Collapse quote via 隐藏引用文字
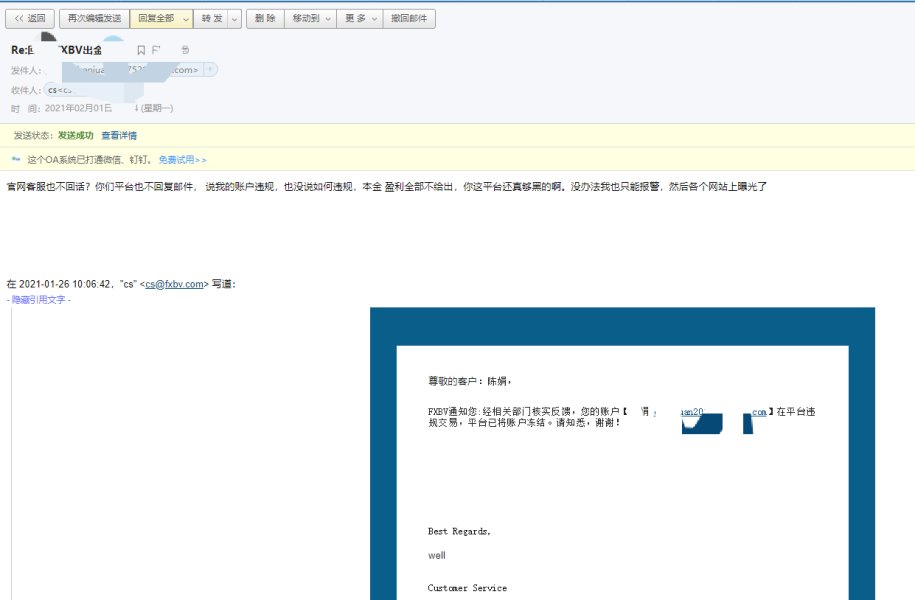This screenshot has width=915, height=600. (x=39, y=299)
